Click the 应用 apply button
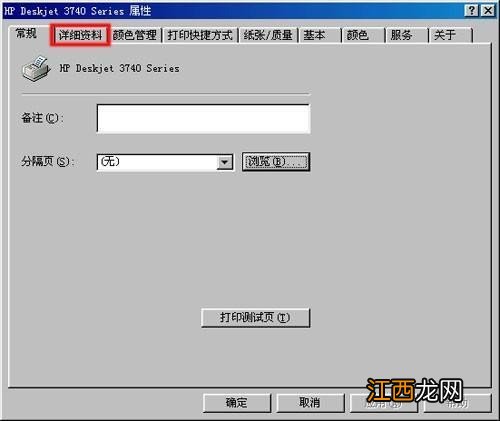Viewport: 500px width, 421px height. tap(383, 403)
